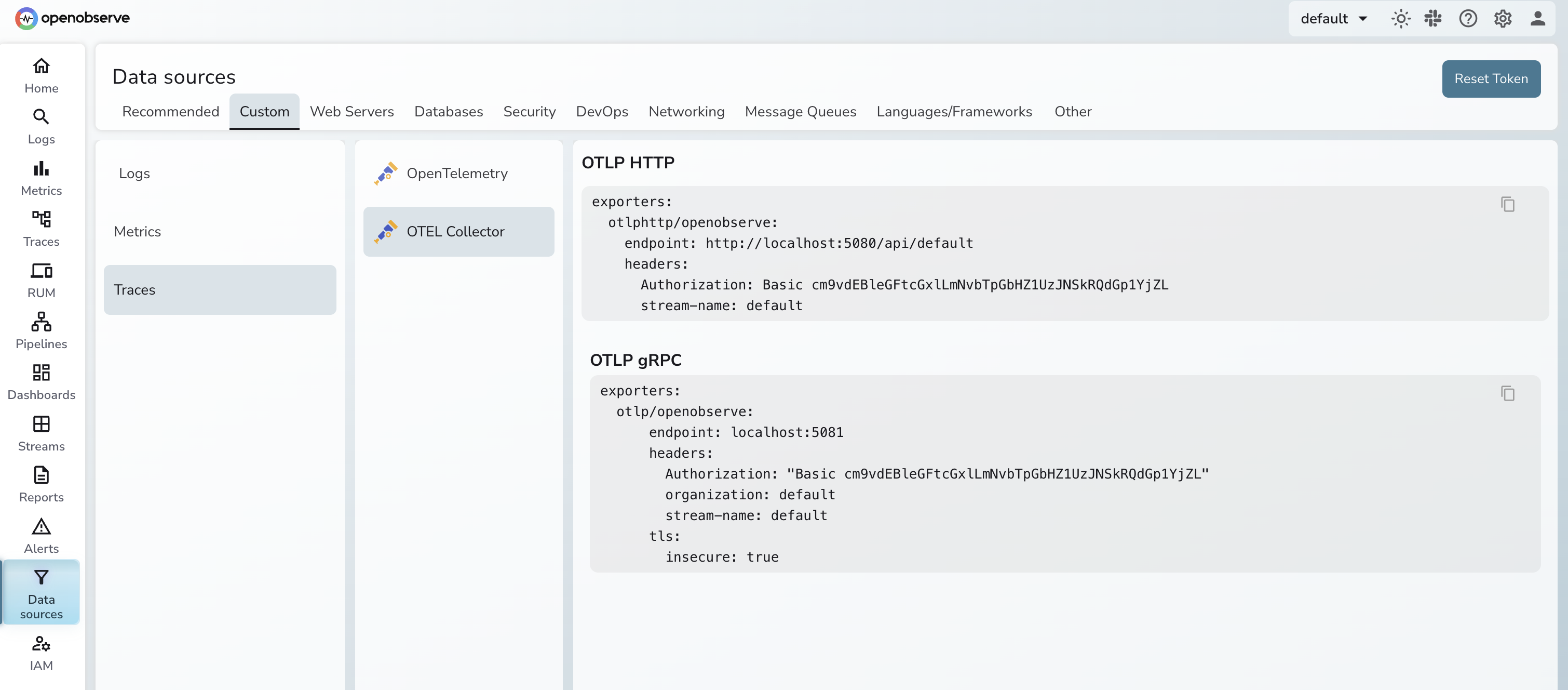Click the 'insecure: true' line
Screen dimensions: 1568x690
point(722,556)
